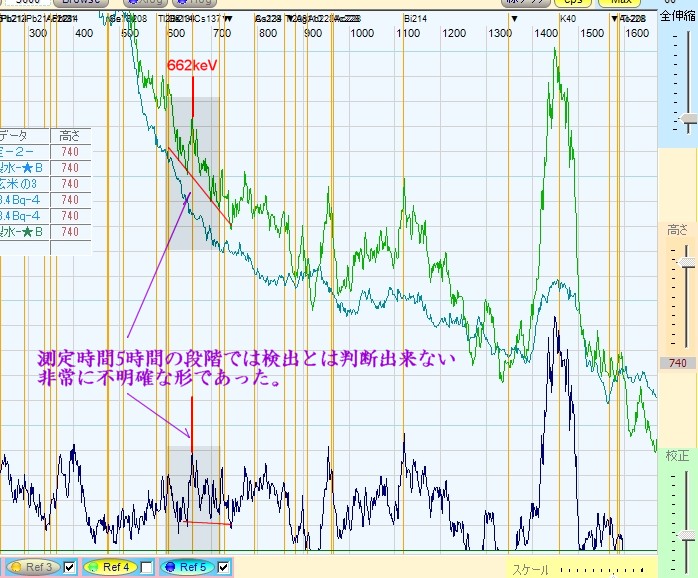This screenshot has width=698, height=578.
Task: Click the Bi214 isotope label
Action: tap(415, 19)
